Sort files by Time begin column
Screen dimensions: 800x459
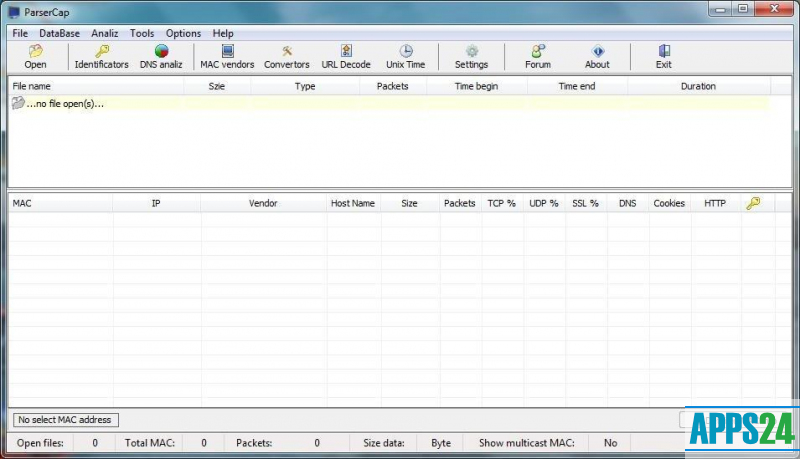click(x=476, y=86)
